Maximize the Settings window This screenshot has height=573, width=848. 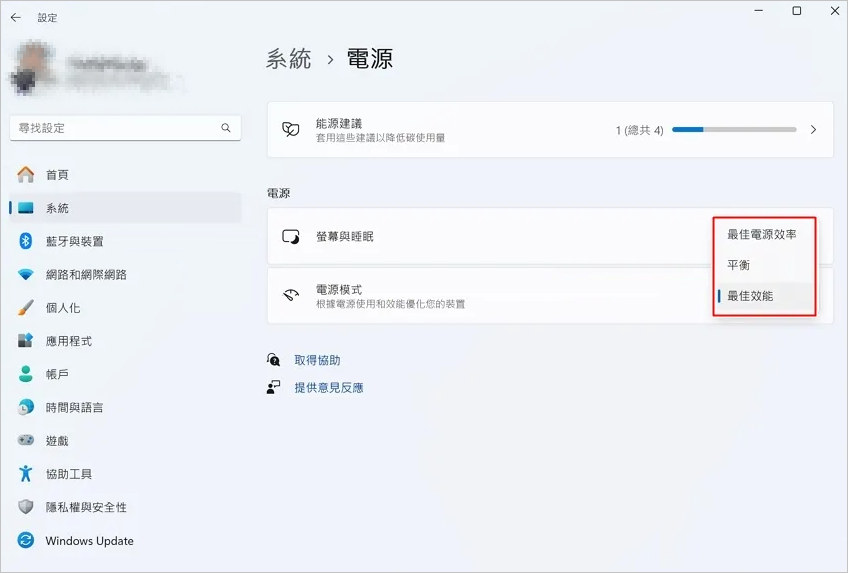pyautogui.click(x=797, y=11)
